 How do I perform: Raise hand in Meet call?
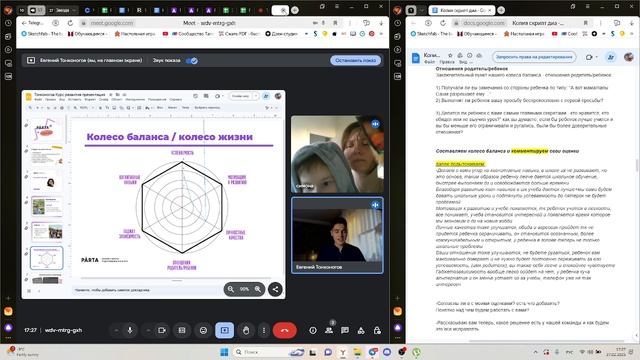246,330
